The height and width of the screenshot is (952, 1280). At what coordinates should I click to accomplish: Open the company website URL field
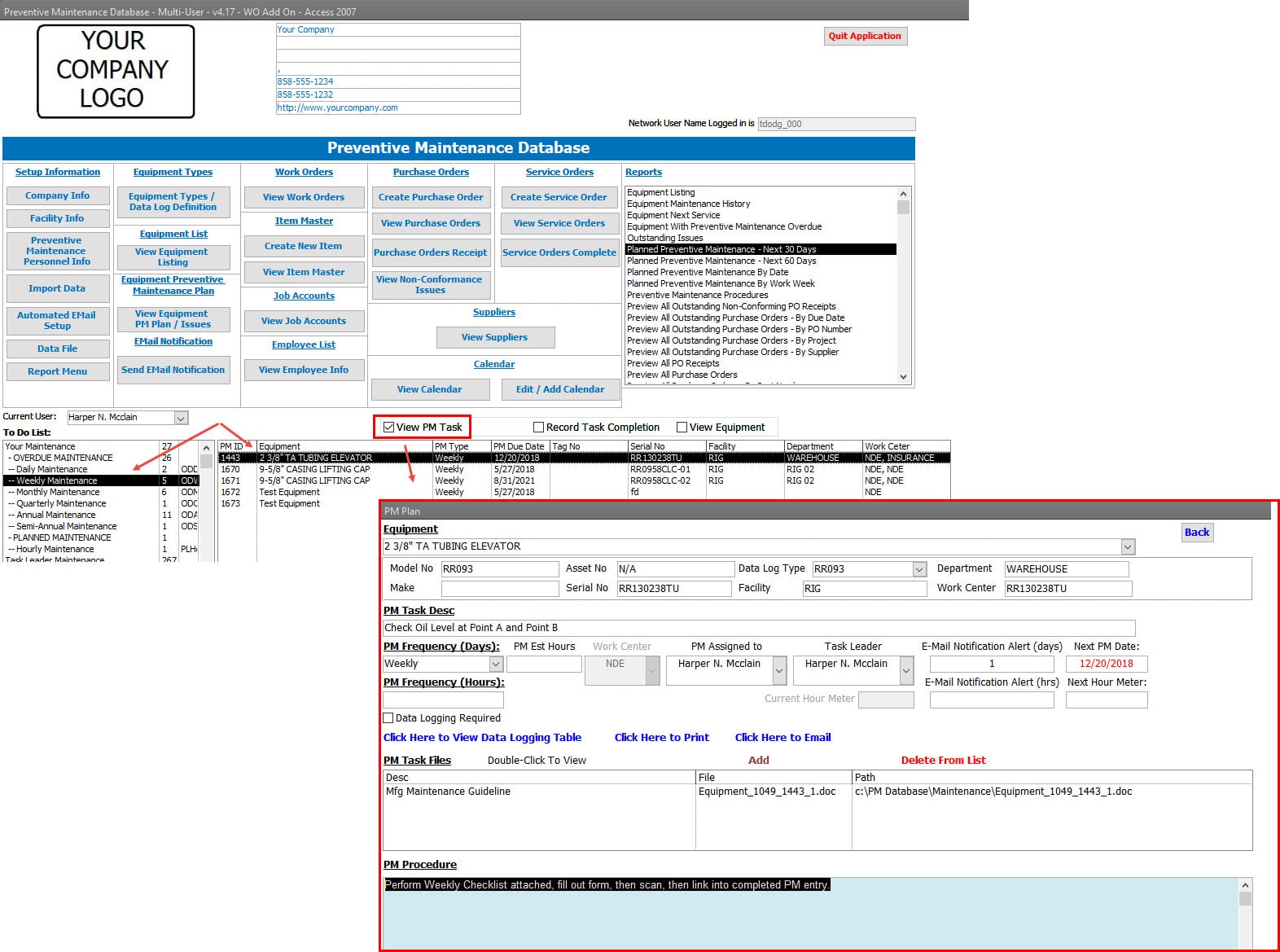398,107
